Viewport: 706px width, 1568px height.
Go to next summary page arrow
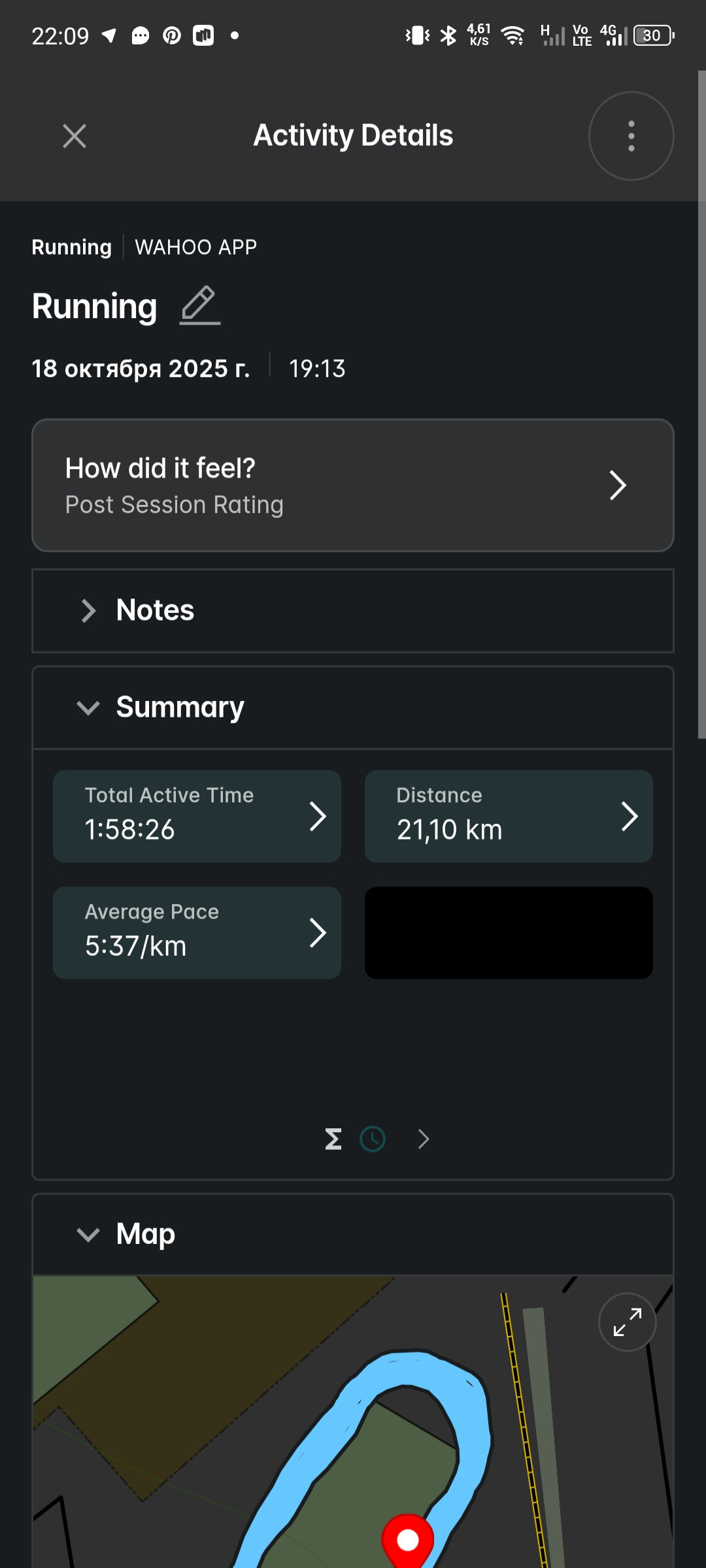click(x=424, y=1139)
